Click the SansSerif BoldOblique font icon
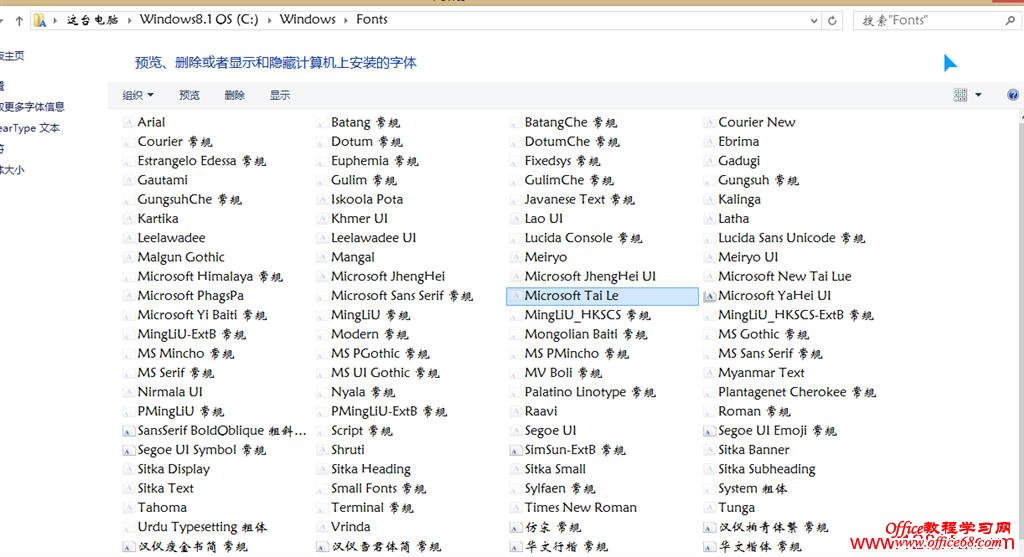The height and width of the screenshot is (557, 1024). [x=129, y=431]
